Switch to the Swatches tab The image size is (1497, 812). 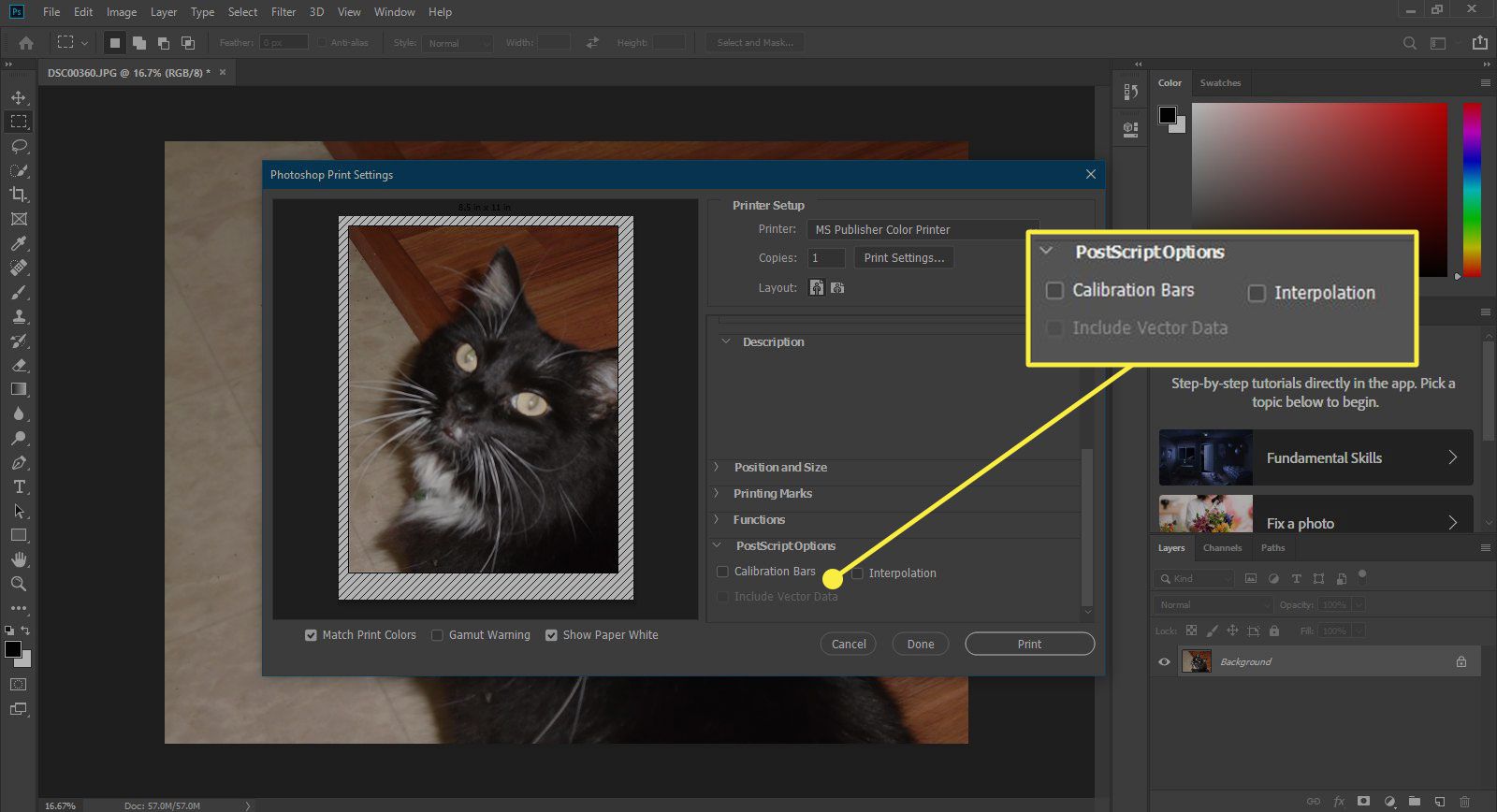point(1220,83)
